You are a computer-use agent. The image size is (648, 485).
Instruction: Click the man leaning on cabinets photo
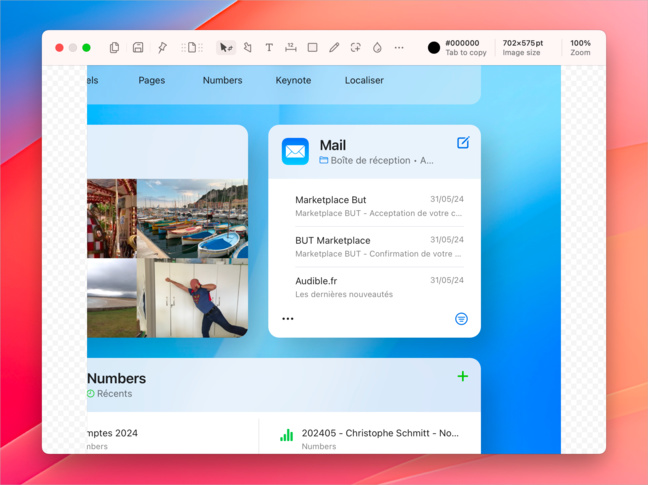coord(193,298)
